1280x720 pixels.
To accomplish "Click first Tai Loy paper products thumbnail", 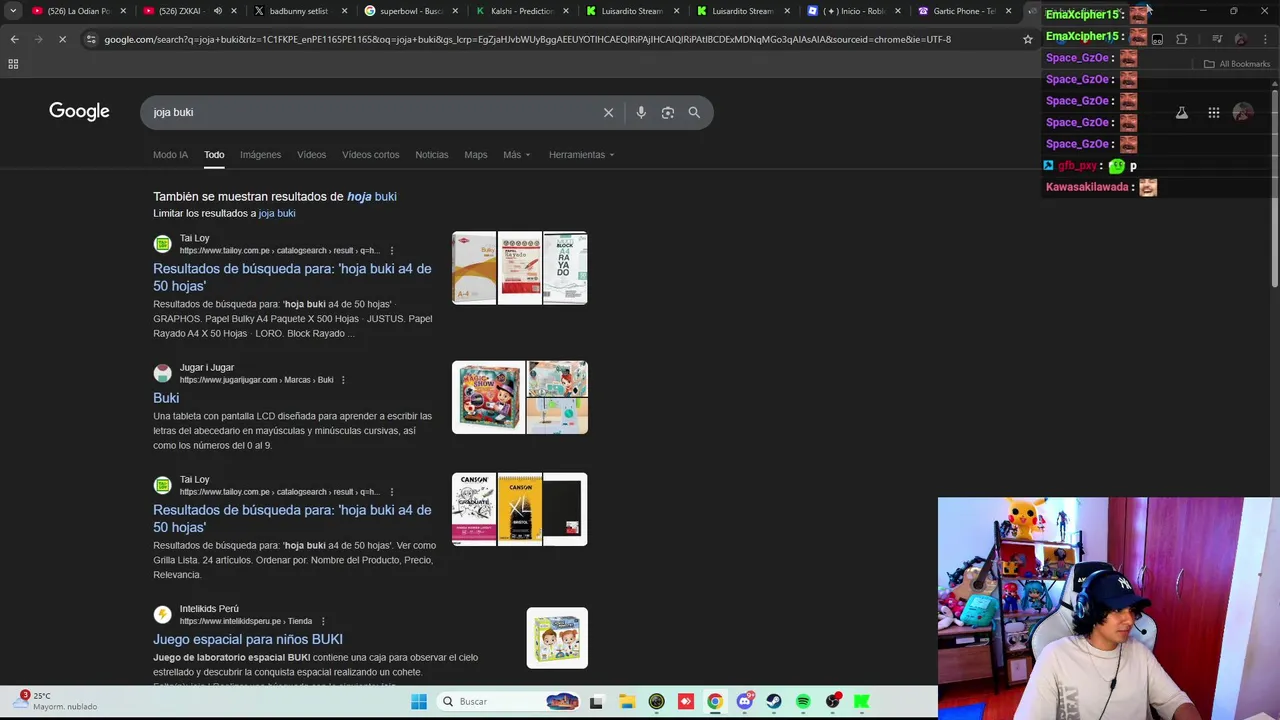I will tap(520, 268).
